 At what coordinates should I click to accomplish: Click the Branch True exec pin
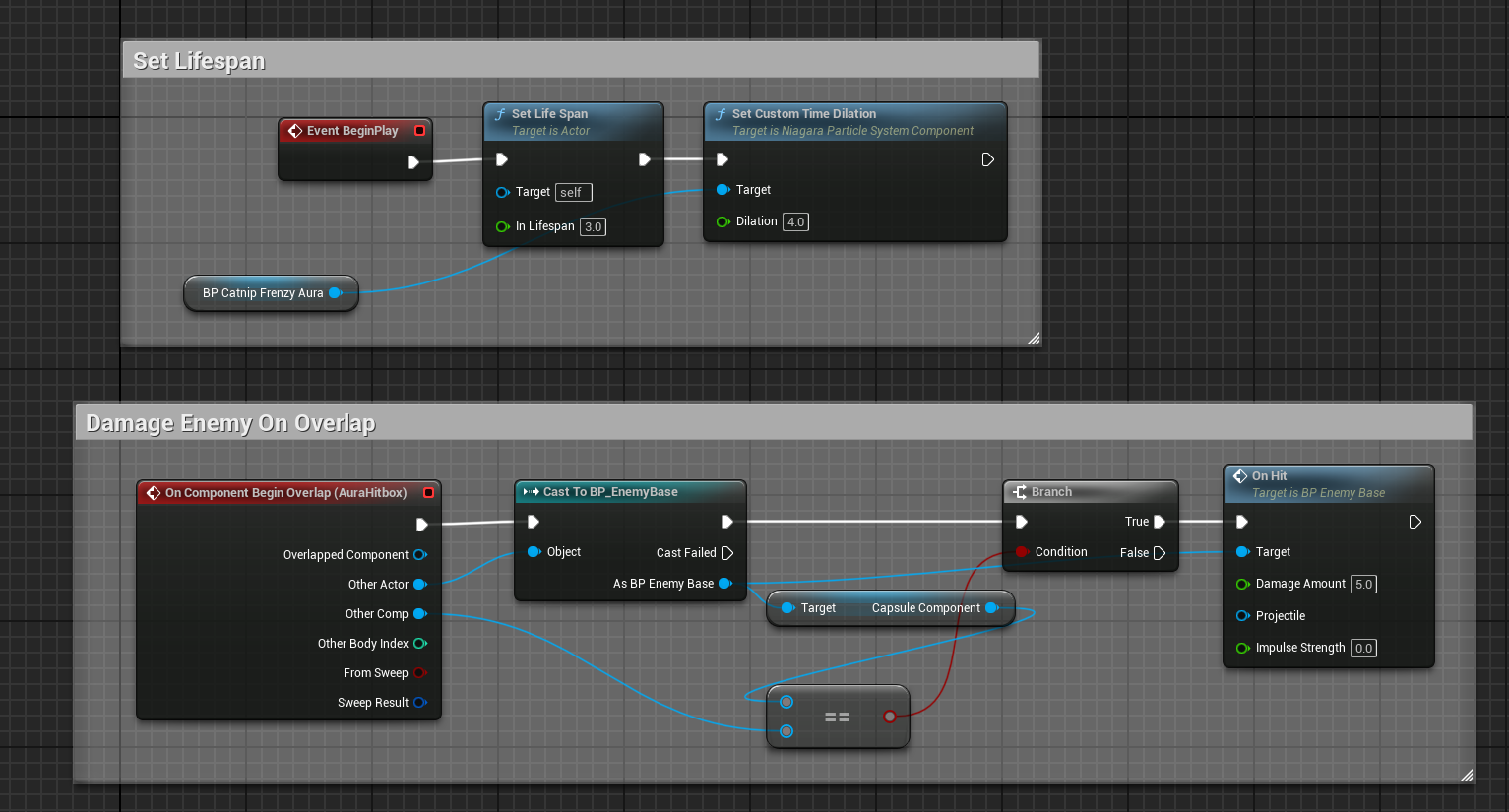pyautogui.click(x=1160, y=522)
